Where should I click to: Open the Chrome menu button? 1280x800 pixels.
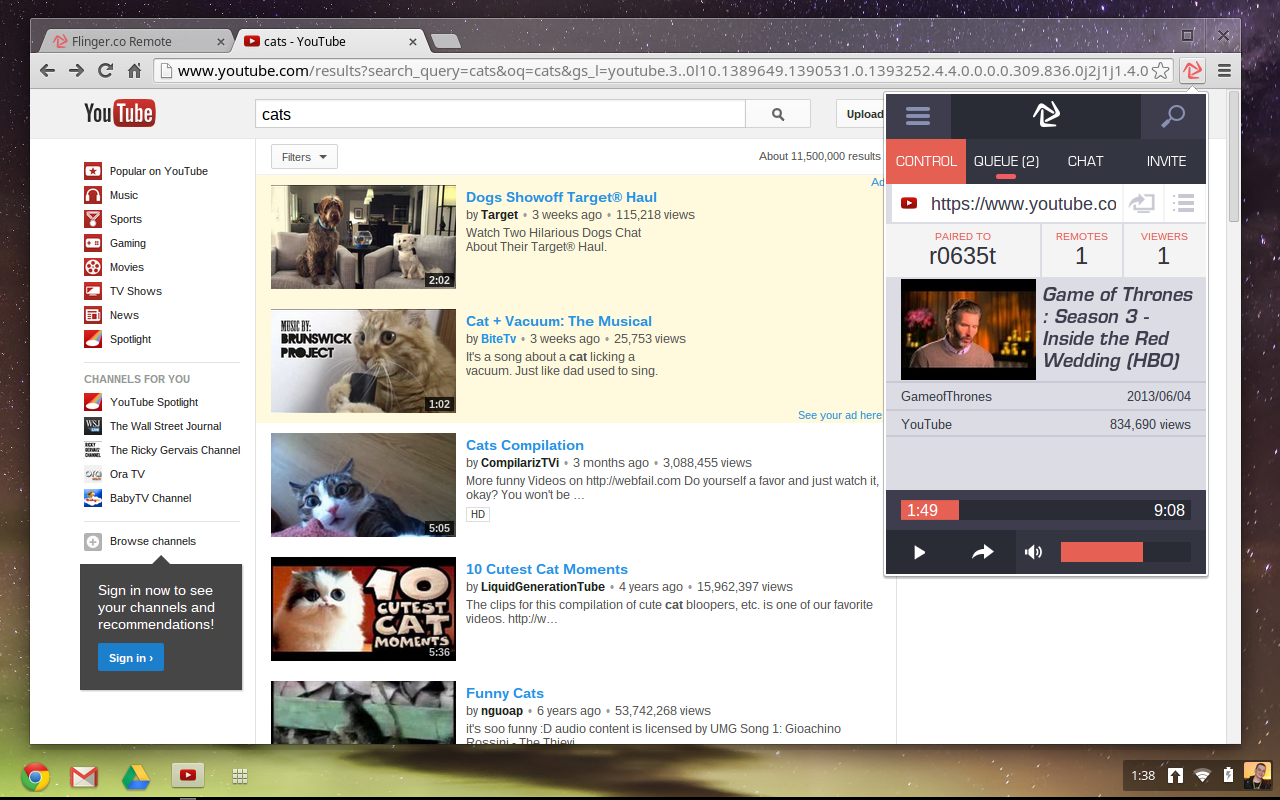coord(1224,70)
